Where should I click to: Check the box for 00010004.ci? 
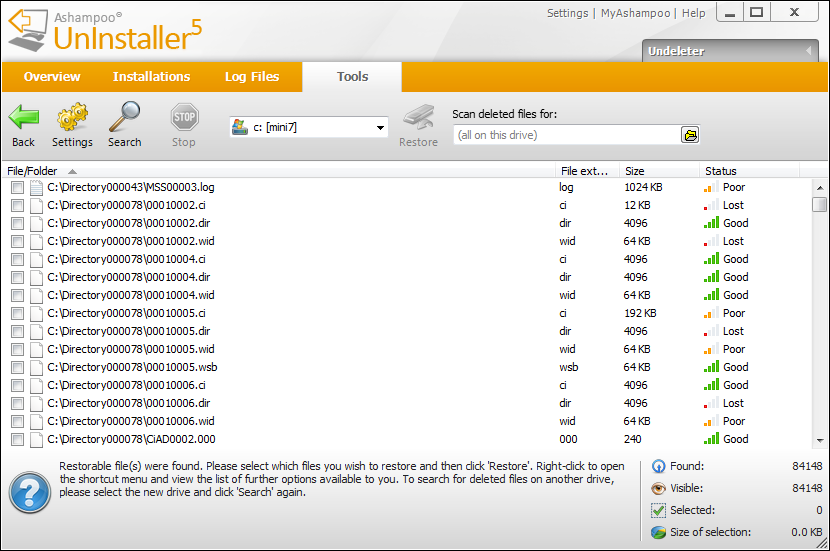pyautogui.click(x=17, y=259)
